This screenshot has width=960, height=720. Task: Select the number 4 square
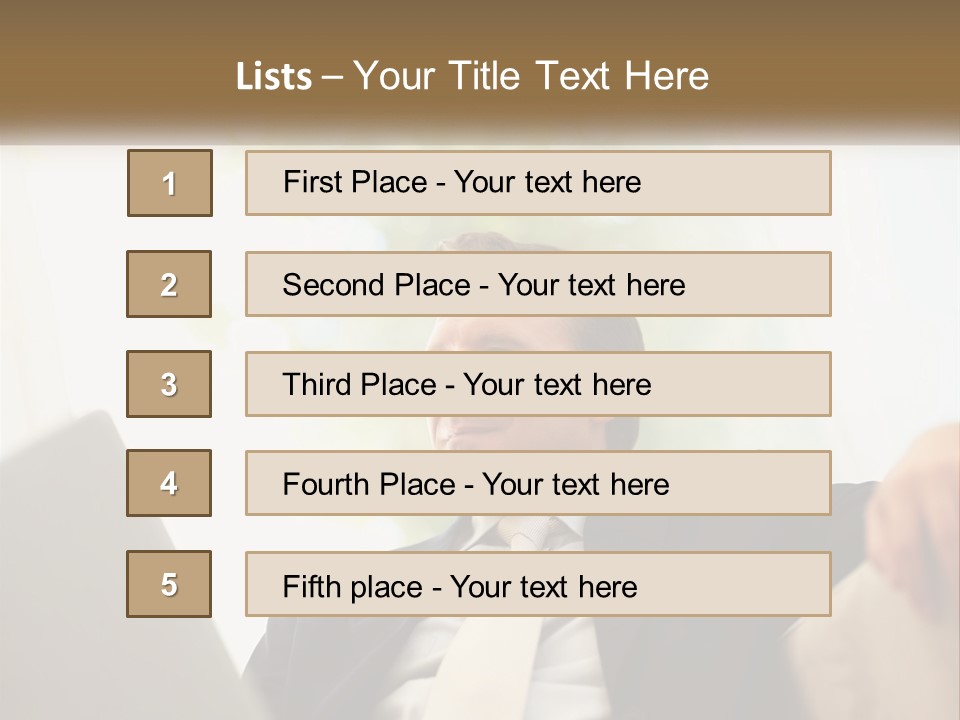[169, 483]
